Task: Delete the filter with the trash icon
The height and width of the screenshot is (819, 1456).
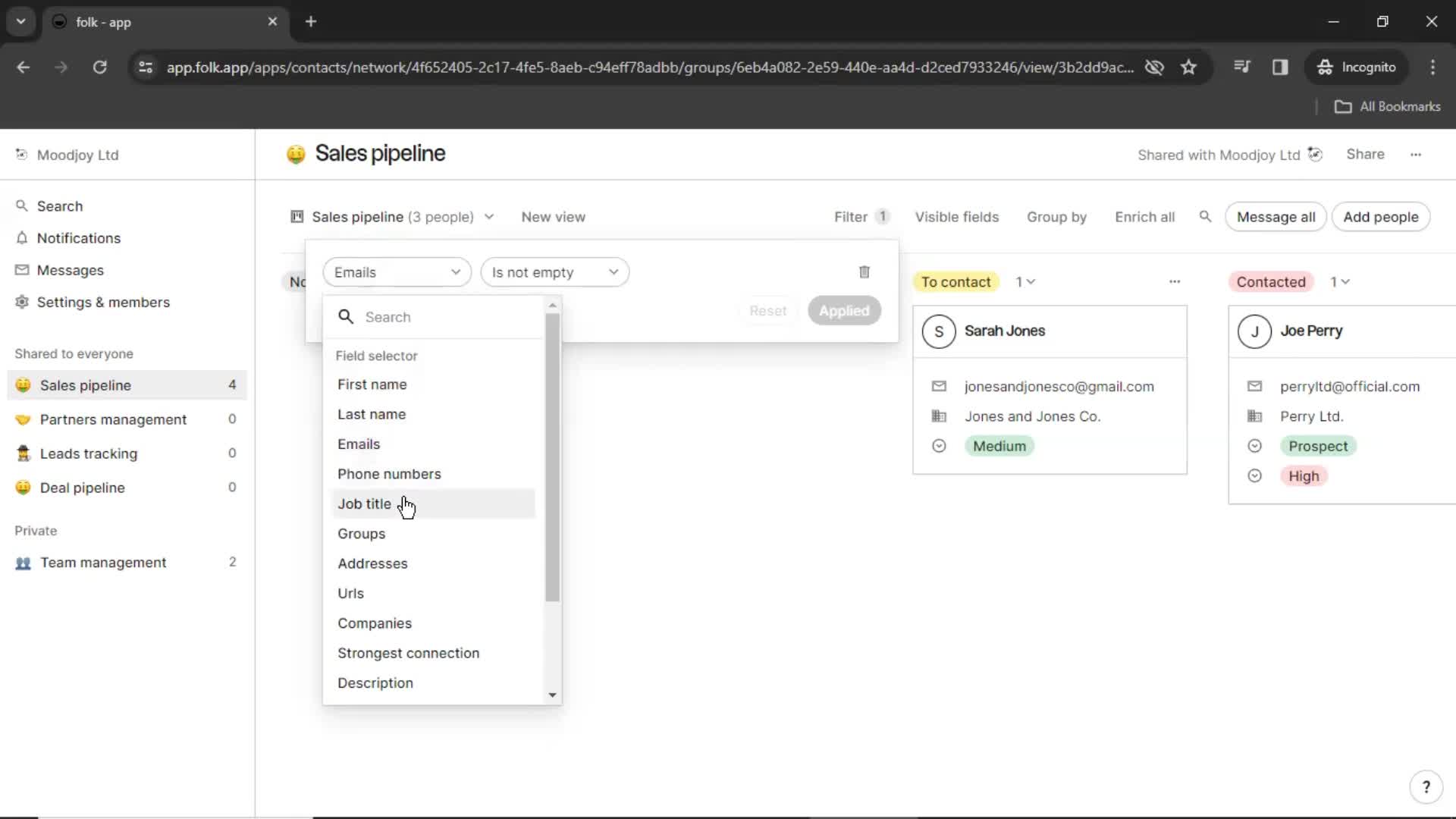Action: coord(864,271)
